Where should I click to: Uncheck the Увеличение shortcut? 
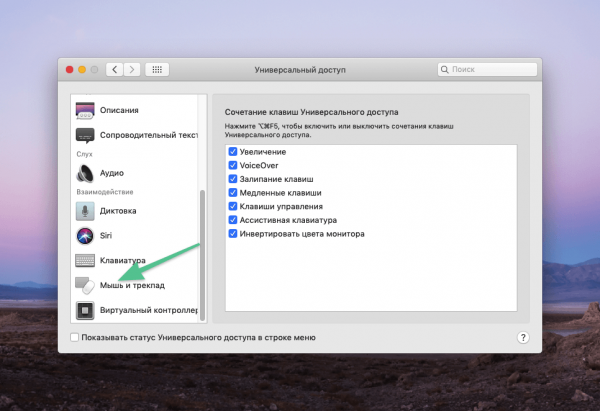(233, 152)
